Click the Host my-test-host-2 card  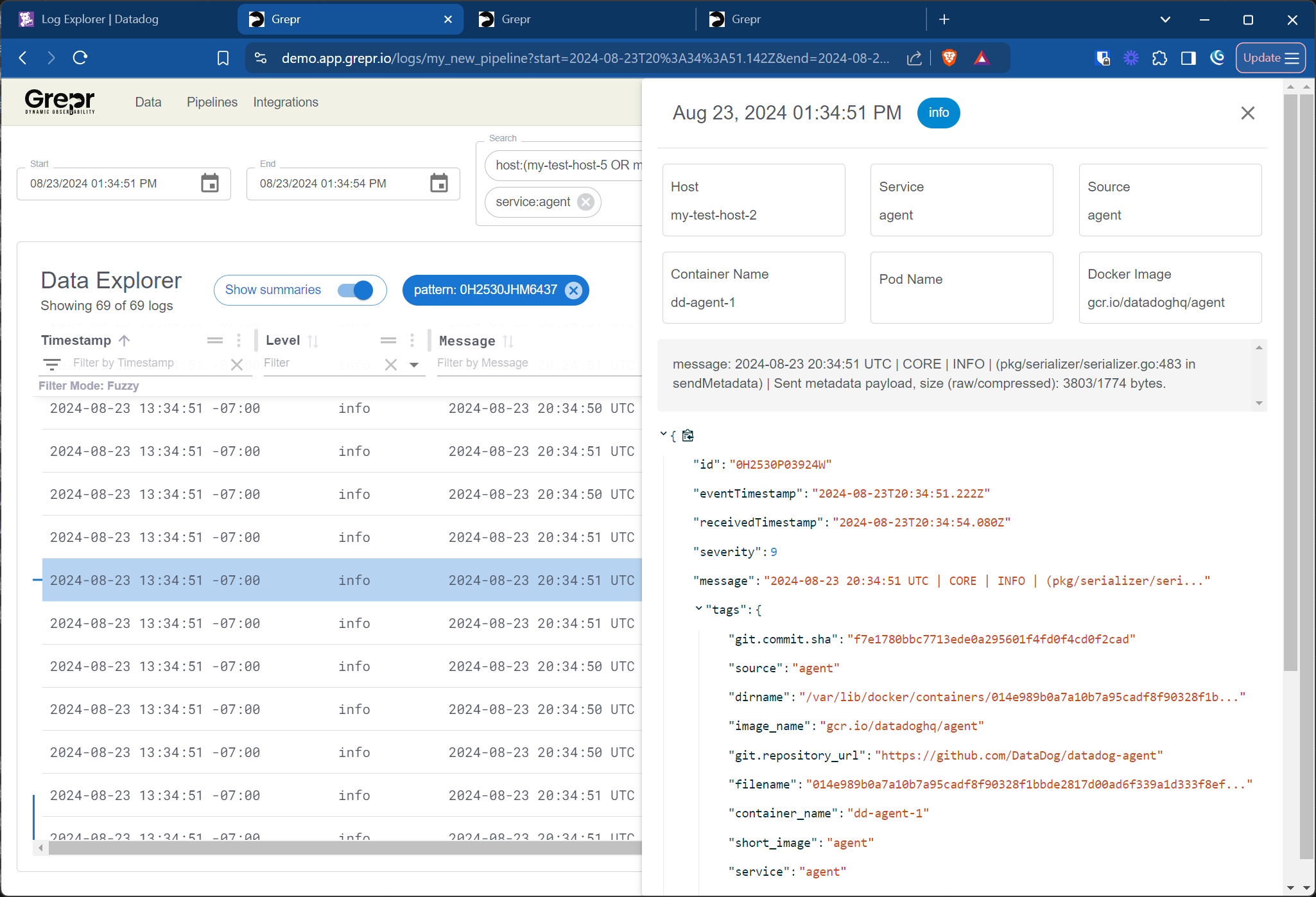coord(754,200)
